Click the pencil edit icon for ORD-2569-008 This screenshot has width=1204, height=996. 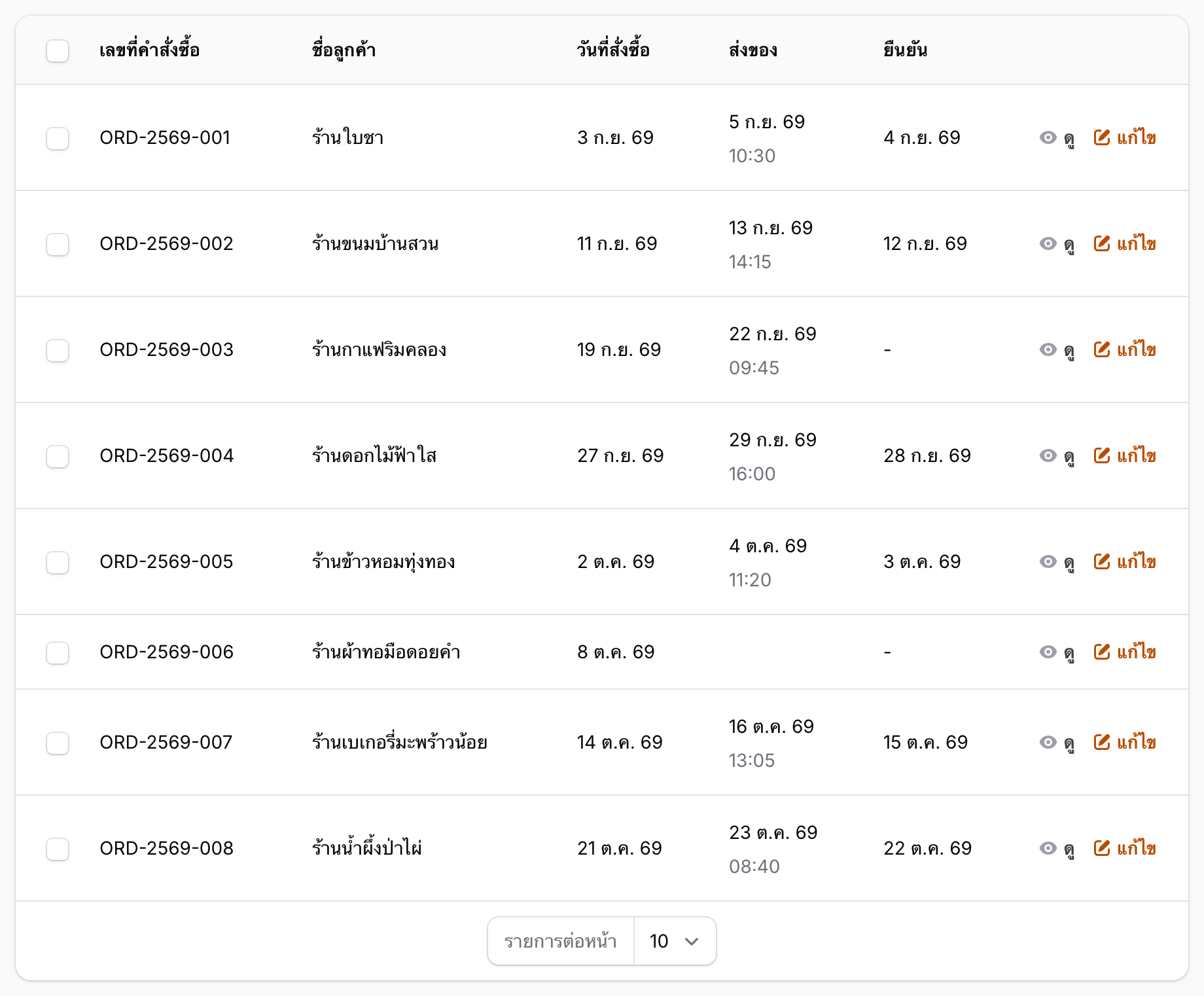1102,848
